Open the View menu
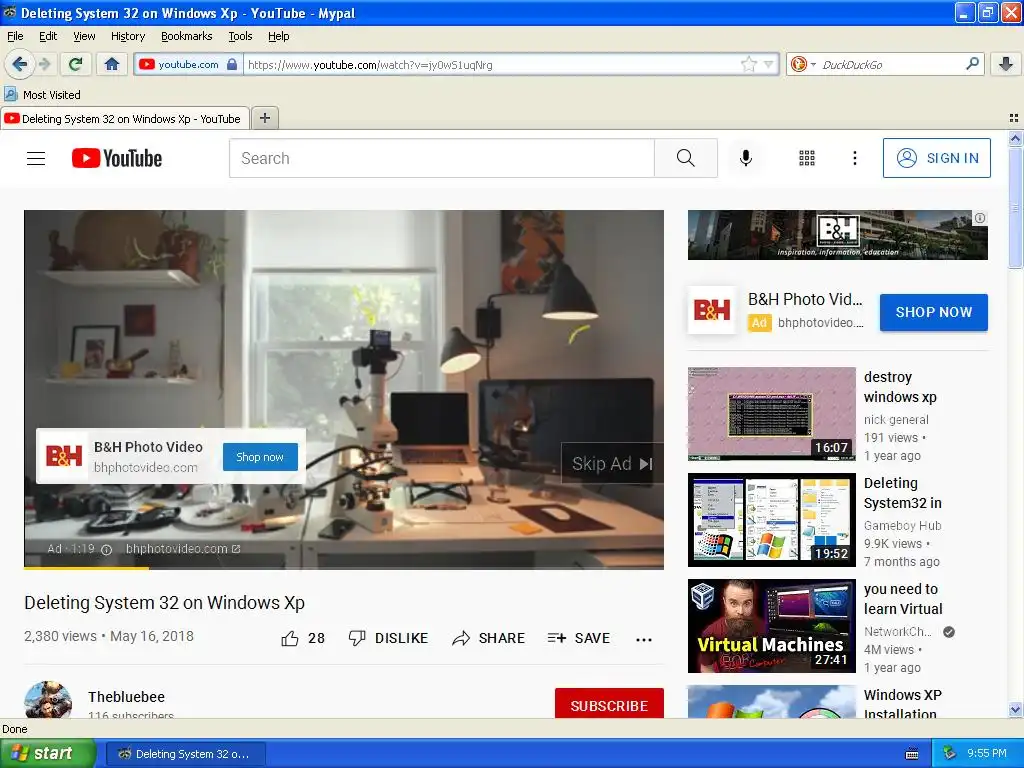 84,36
